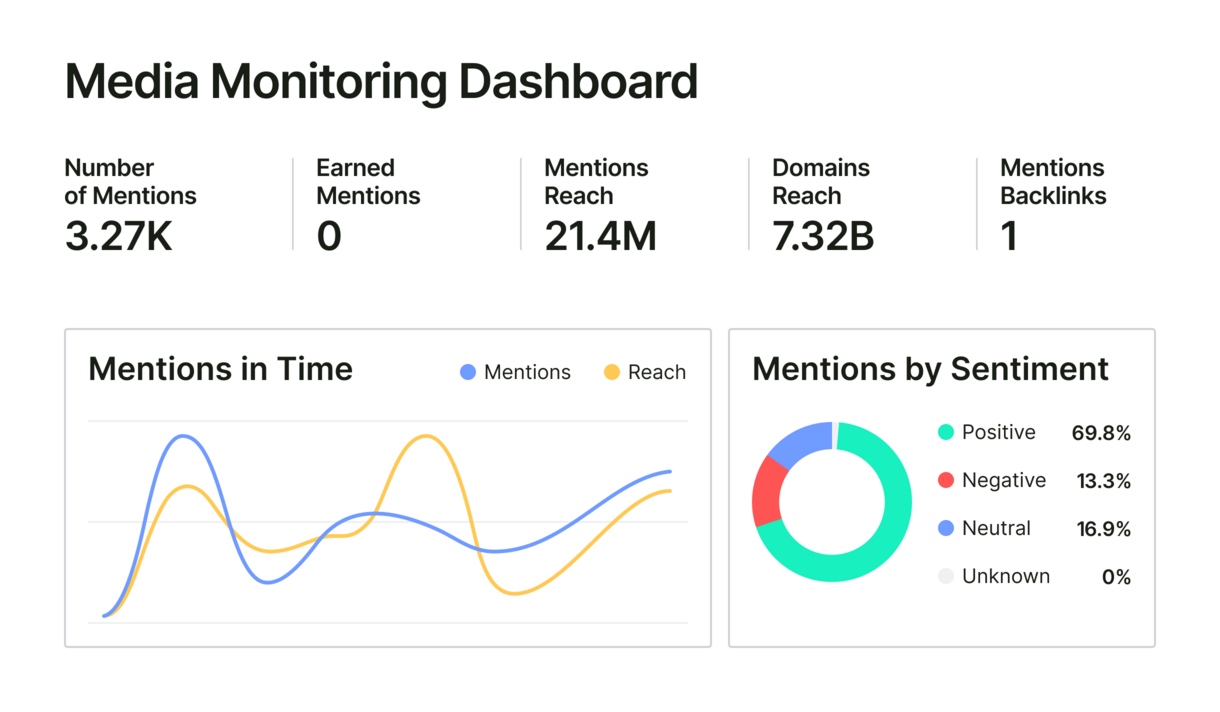Click the Mentions Backlinks label
Screen dimensions: 1220x712
[x=1053, y=182]
